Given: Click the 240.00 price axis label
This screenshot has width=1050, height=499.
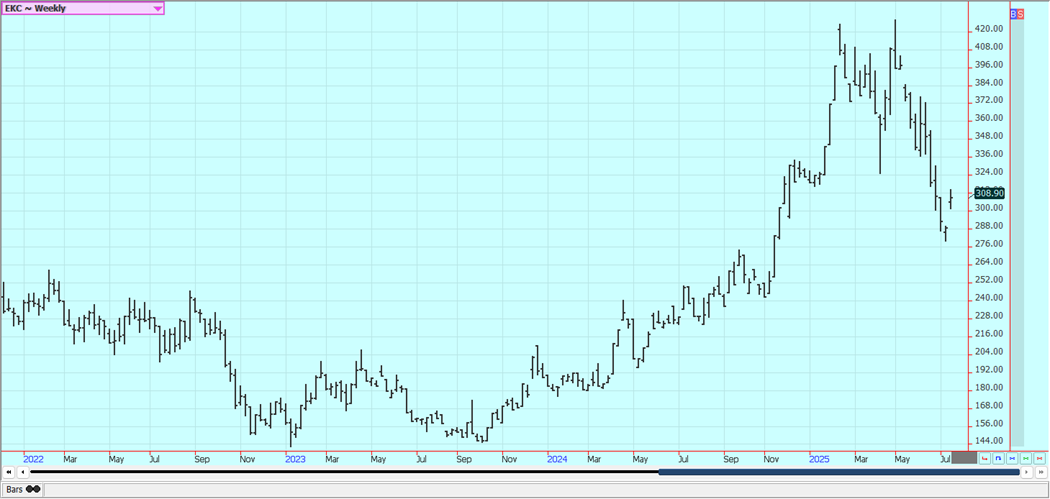Looking at the screenshot, I should (x=989, y=298).
